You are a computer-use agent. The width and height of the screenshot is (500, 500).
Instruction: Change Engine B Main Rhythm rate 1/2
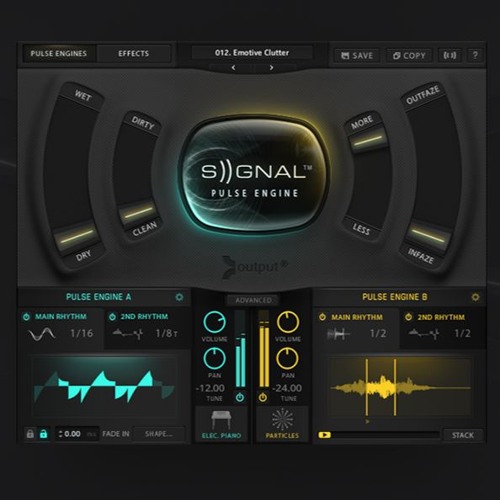coord(378,333)
